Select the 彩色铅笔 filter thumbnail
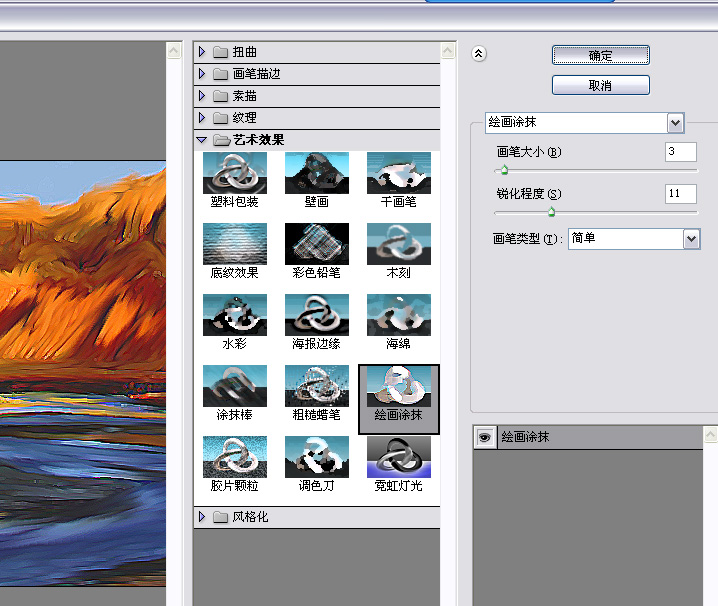718x606 pixels. click(316, 244)
